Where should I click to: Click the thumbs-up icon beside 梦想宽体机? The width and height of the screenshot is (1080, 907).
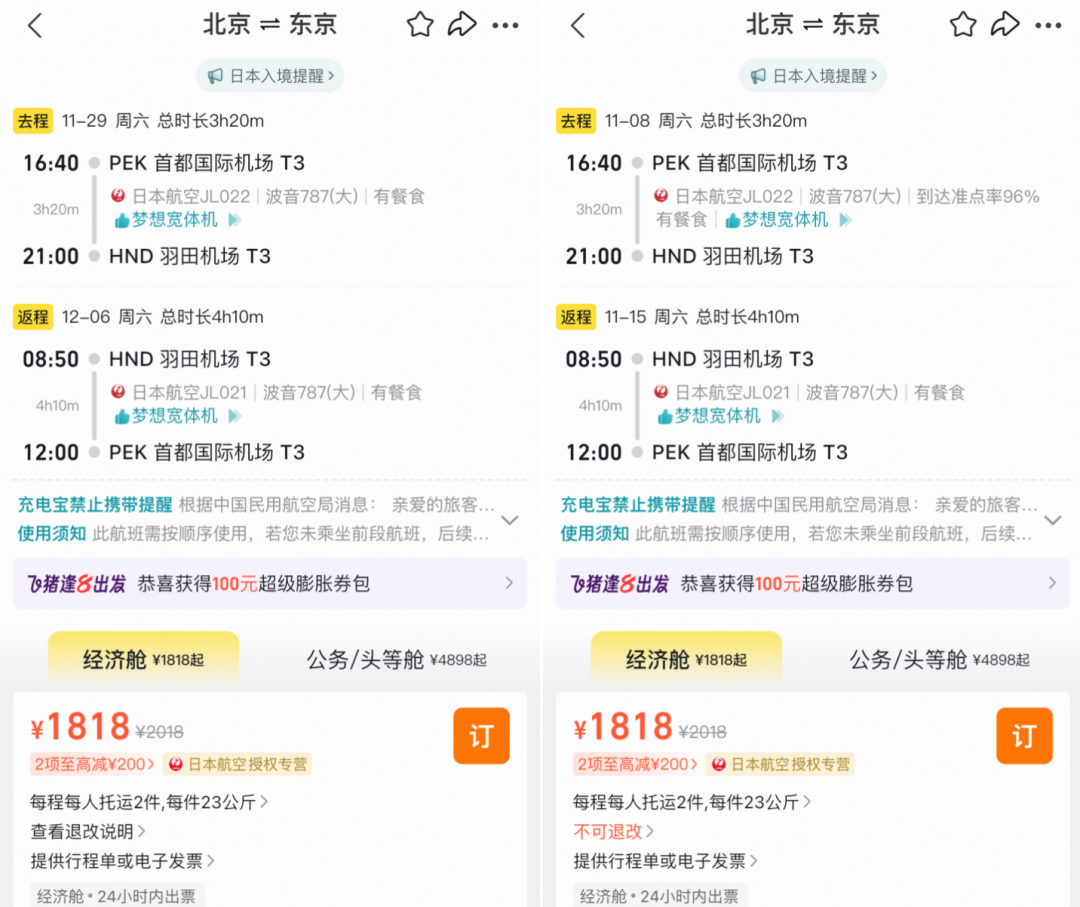[x=123, y=219]
